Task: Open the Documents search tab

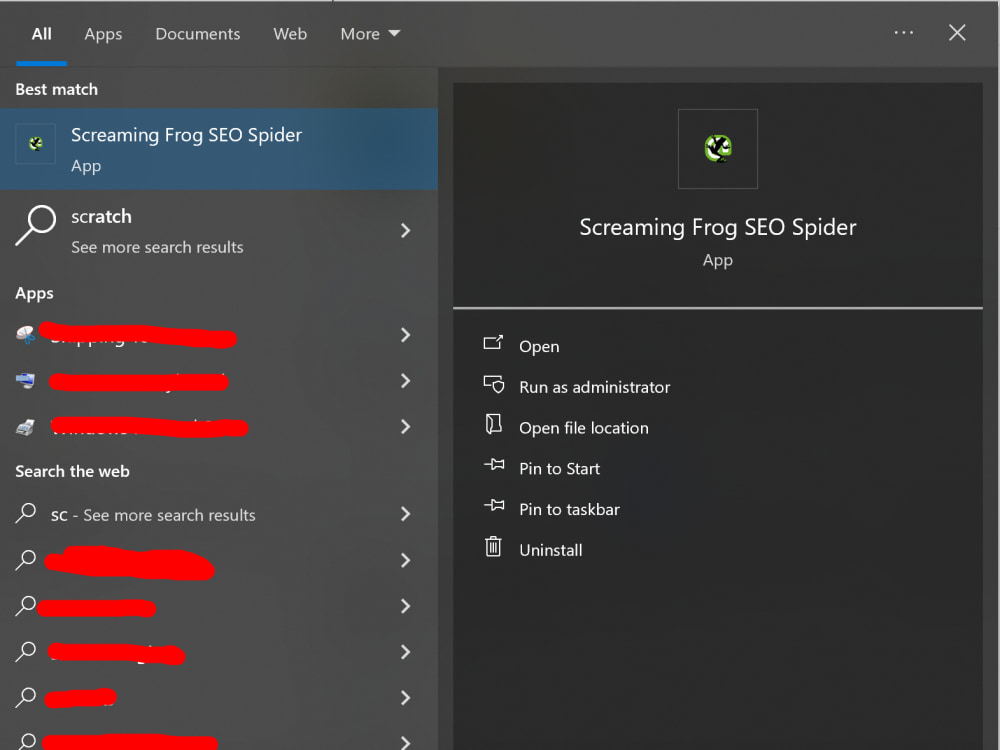Action: click(198, 34)
